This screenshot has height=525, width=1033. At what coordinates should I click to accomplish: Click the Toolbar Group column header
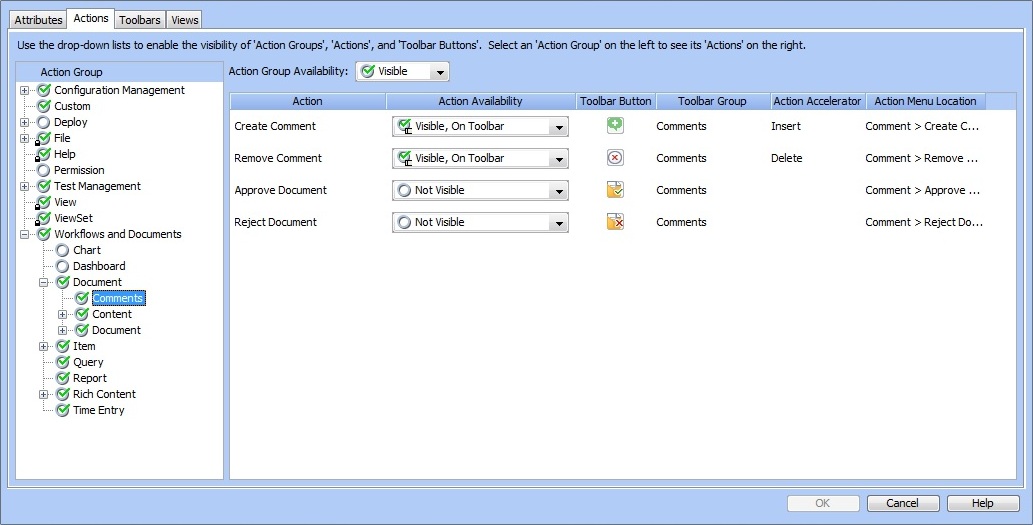coord(712,101)
